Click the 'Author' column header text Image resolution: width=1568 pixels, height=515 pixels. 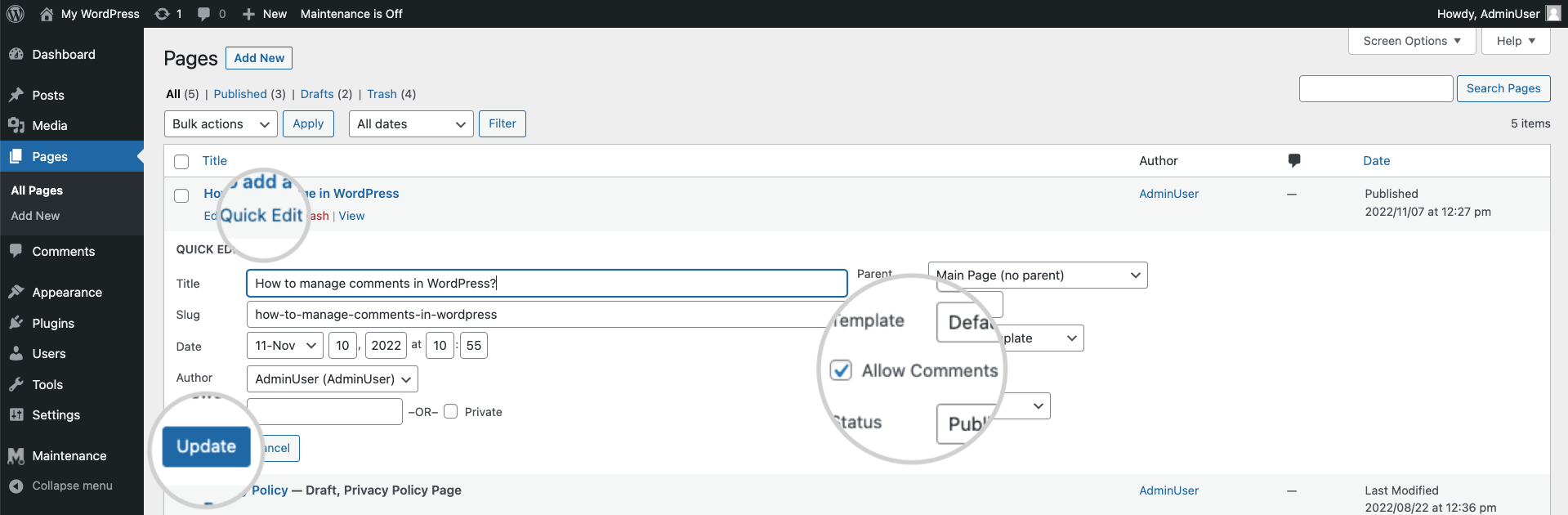click(1159, 161)
